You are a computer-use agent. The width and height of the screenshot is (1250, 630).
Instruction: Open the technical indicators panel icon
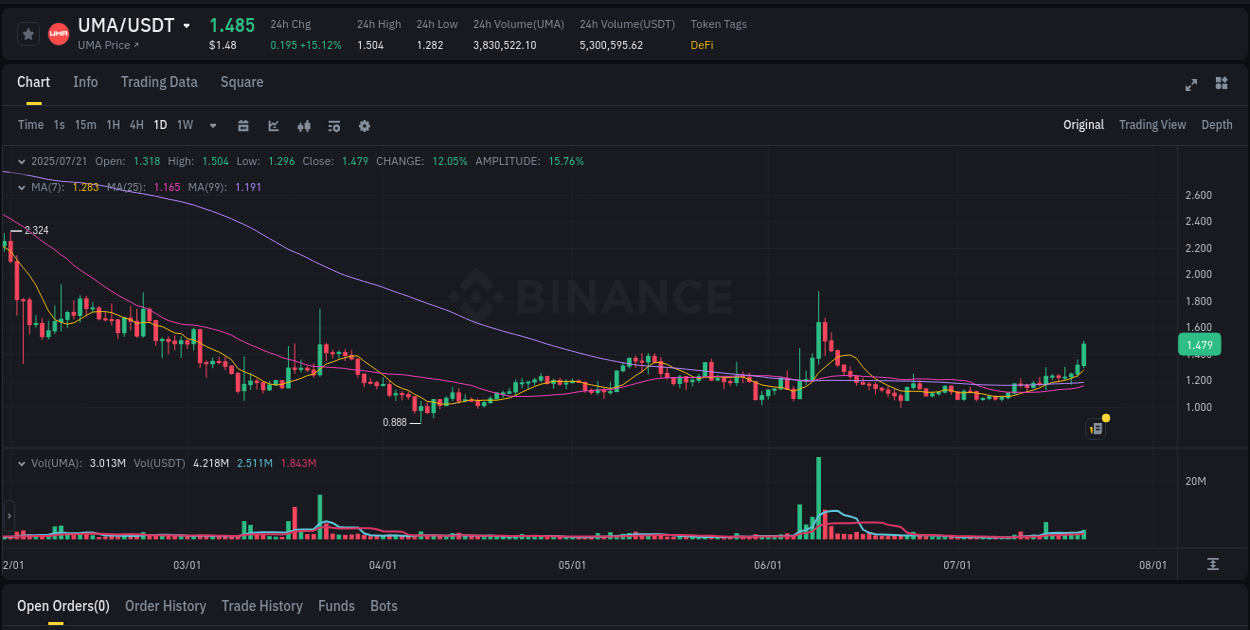coord(333,126)
